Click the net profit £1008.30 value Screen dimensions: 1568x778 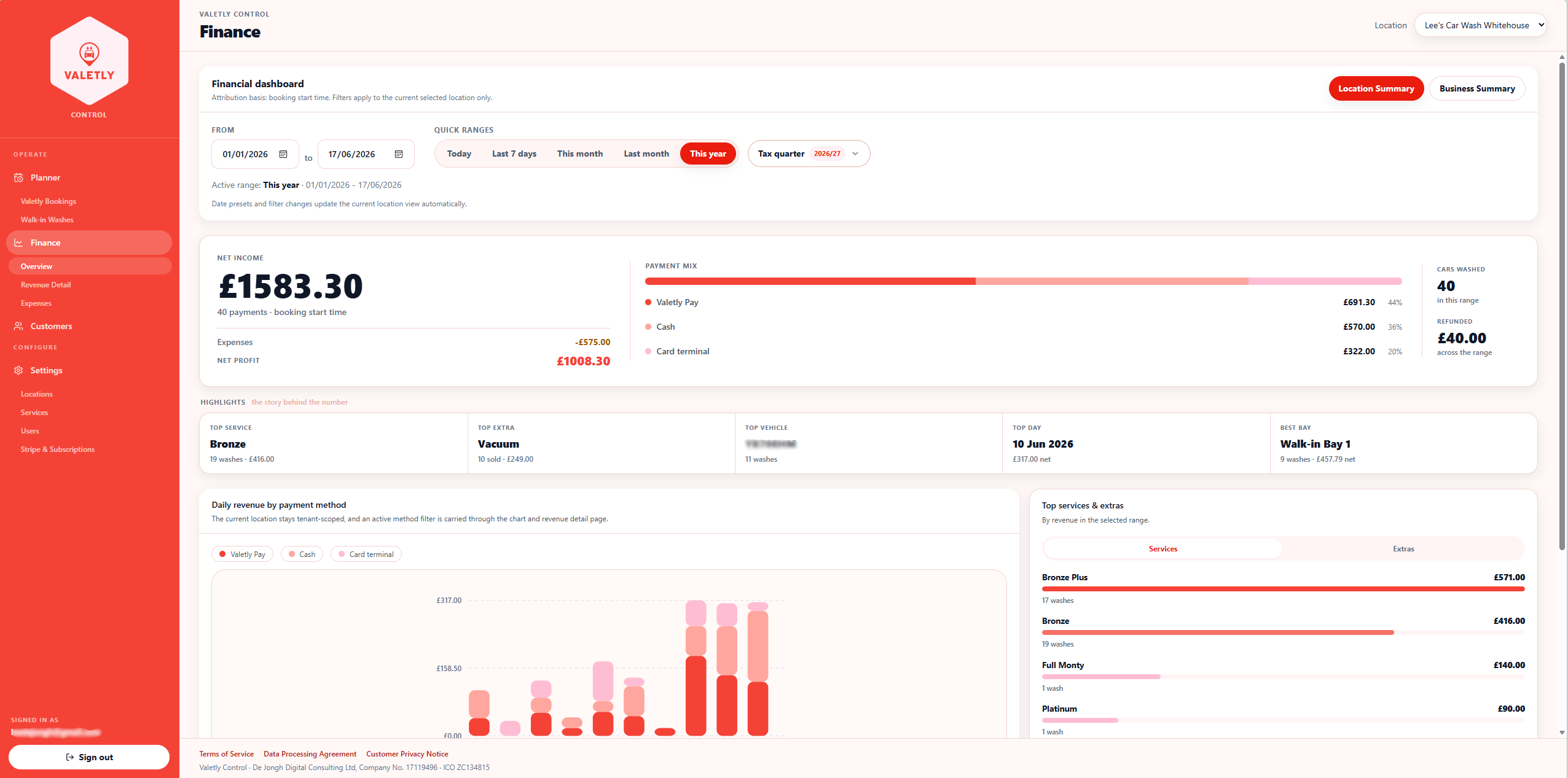(583, 361)
